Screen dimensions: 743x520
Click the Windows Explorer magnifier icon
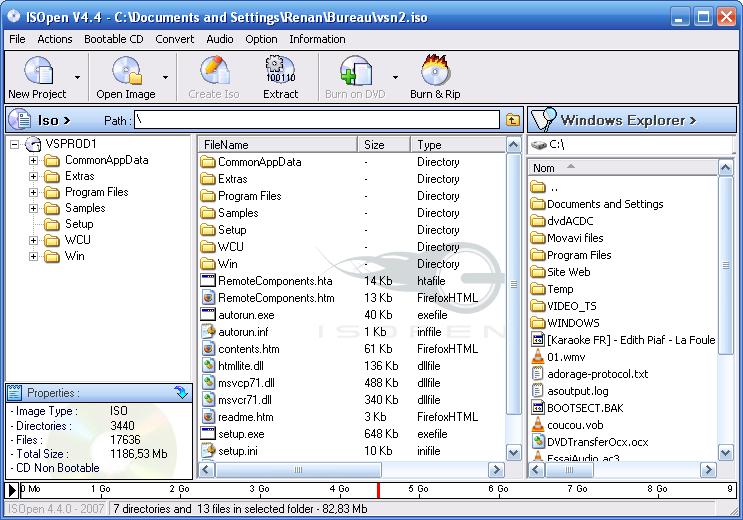[x=543, y=119]
